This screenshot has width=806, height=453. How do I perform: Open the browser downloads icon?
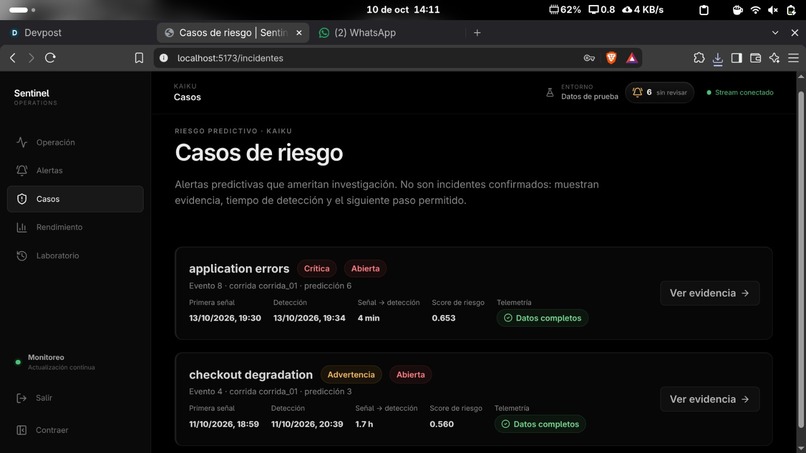718,59
